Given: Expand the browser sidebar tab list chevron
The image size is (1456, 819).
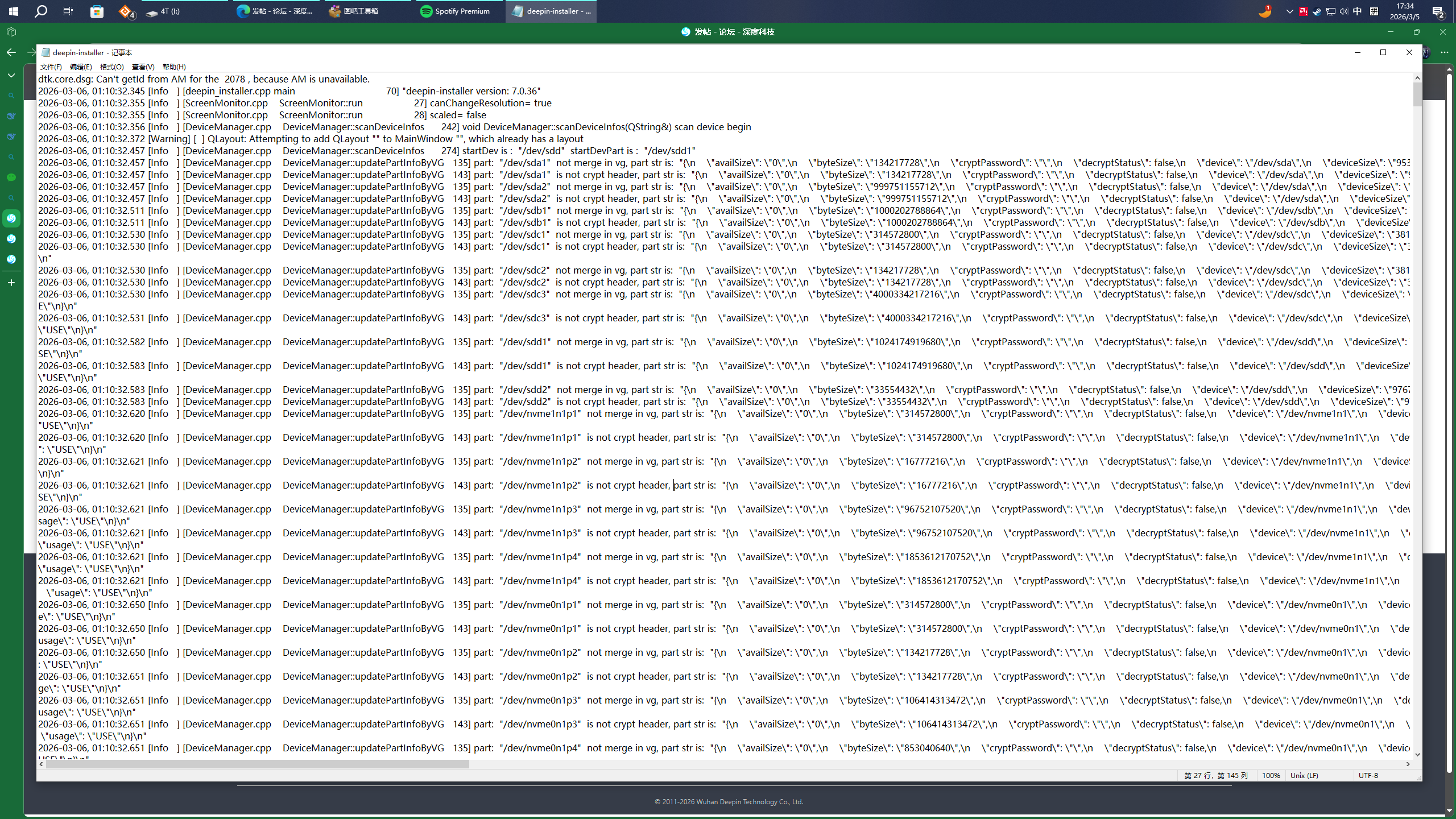Looking at the screenshot, I should point(11,75).
